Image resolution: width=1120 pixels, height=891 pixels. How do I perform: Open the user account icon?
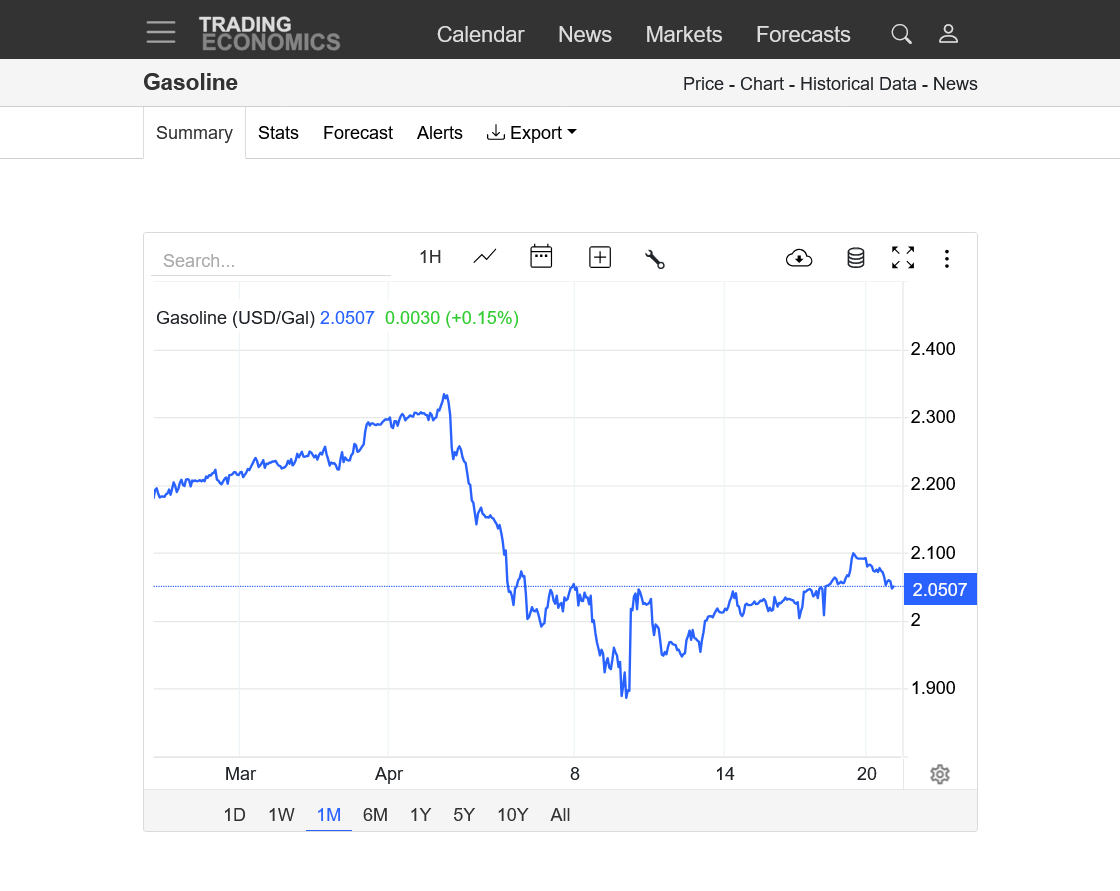(x=948, y=34)
